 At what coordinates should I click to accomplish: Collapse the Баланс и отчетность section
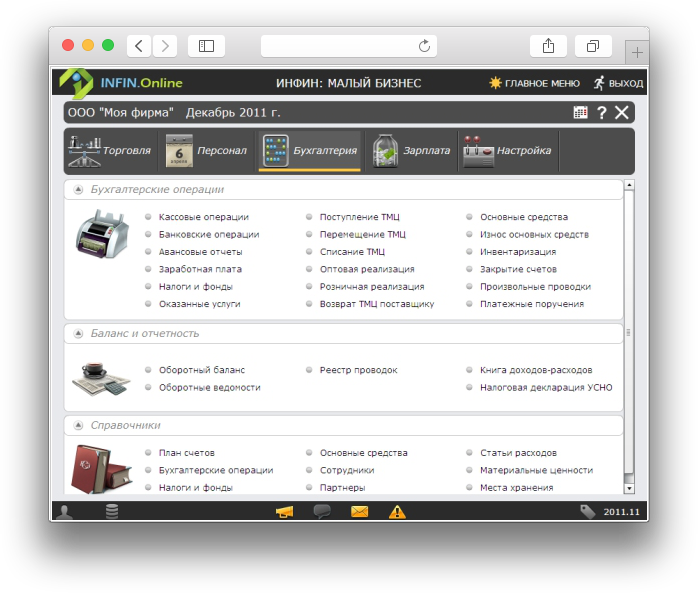click(78, 333)
